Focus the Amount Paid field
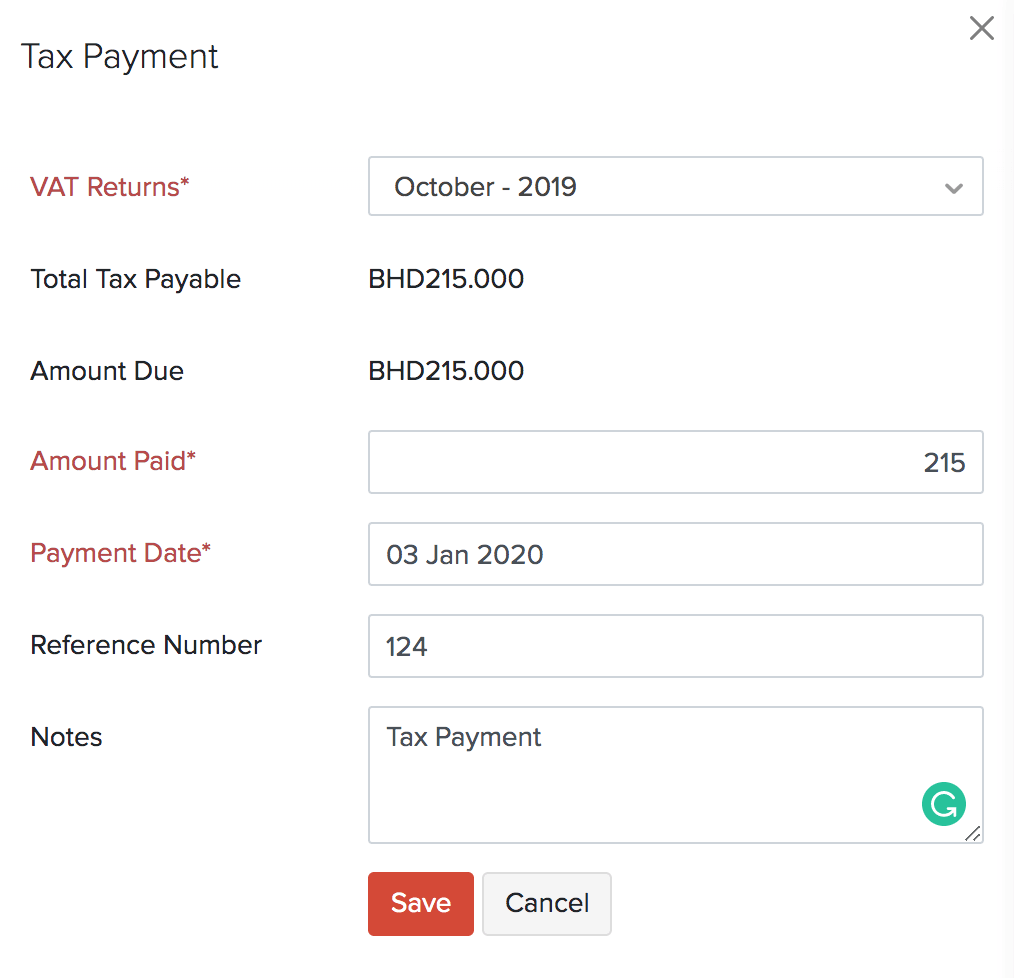 click(675, 462)
